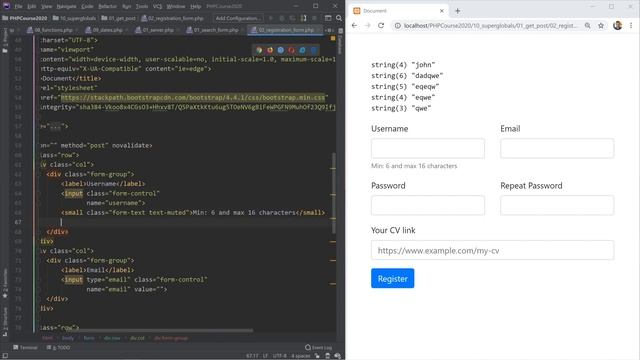Open the File menu
640x360 pixels.
pos(18,6)
